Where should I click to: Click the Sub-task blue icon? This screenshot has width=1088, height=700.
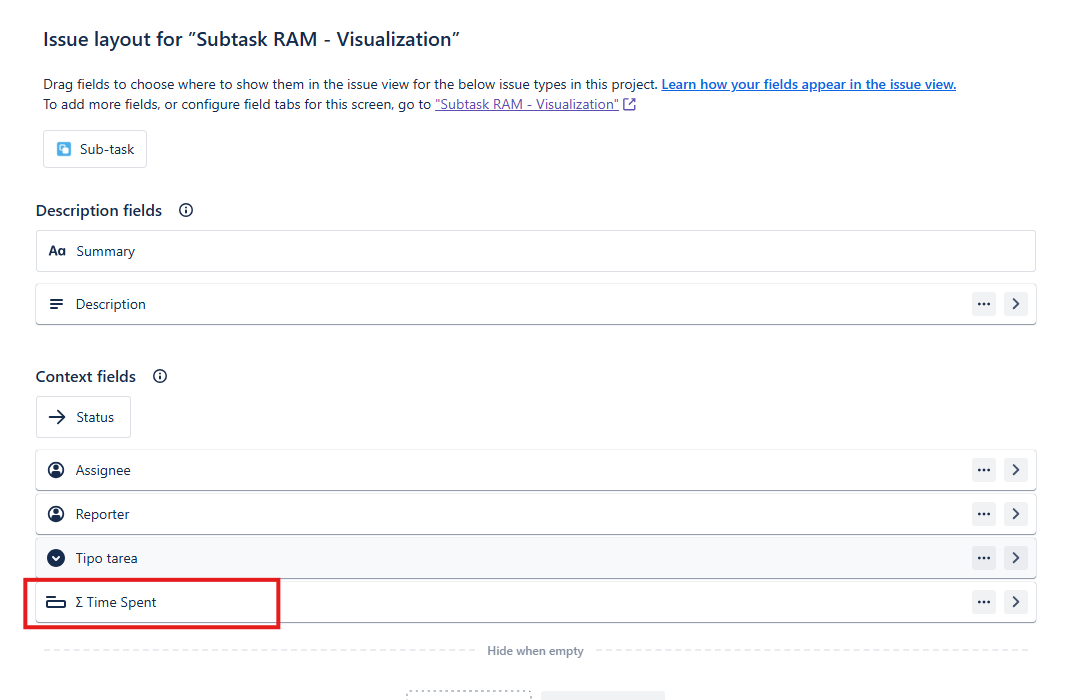click(x=64, y=149)
